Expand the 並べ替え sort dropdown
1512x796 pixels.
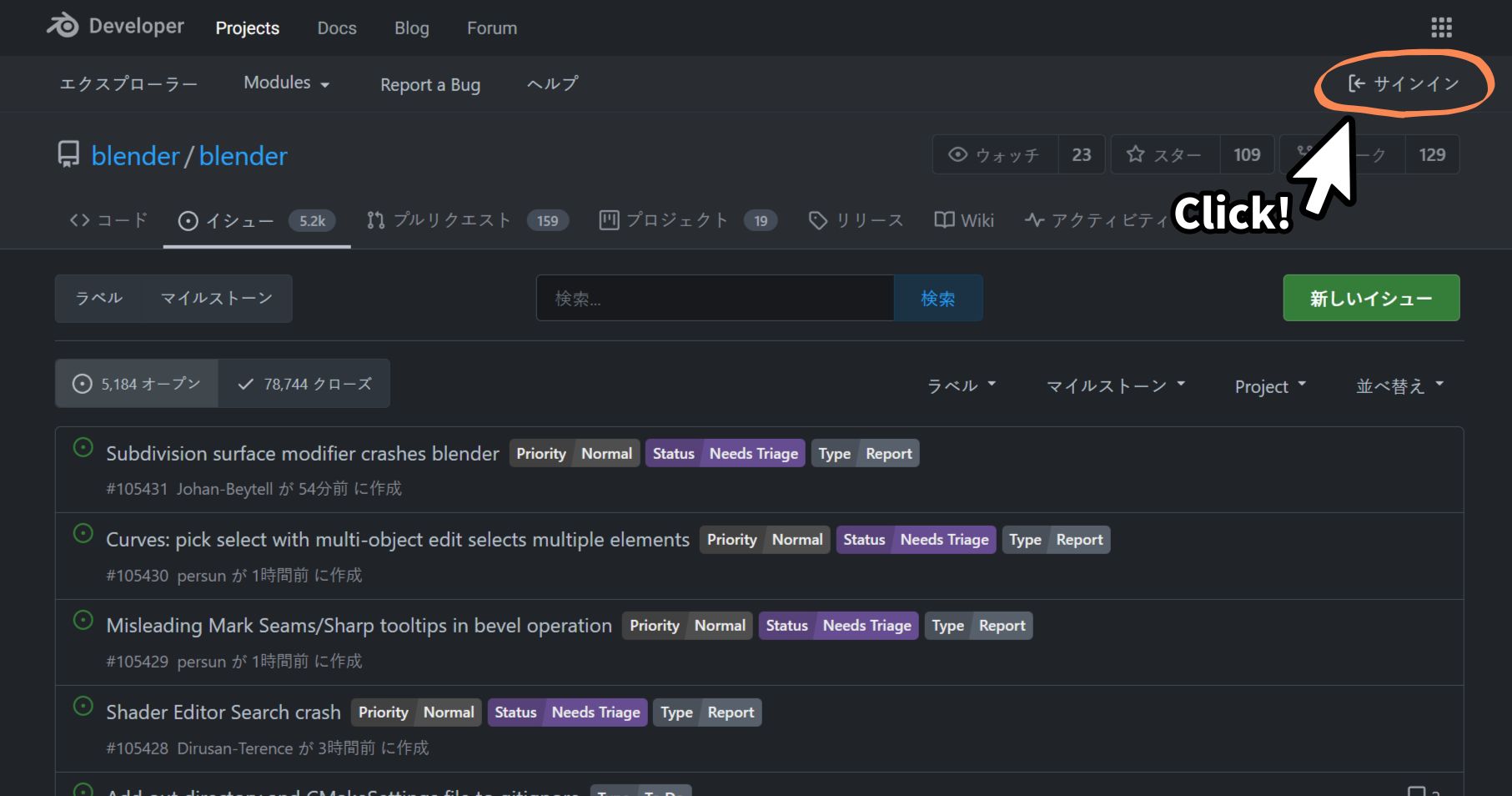[1399, 385]
